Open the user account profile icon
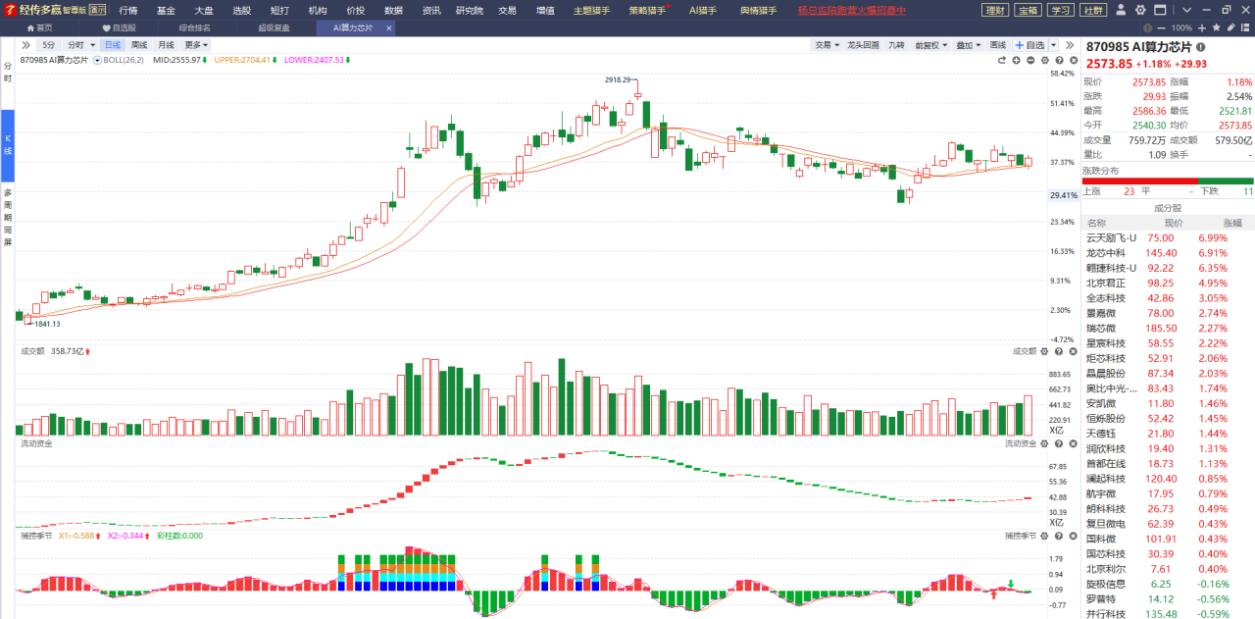The width and height of the screenshot is (1255, 619). pyautogui.click(x=1121, y=10)
